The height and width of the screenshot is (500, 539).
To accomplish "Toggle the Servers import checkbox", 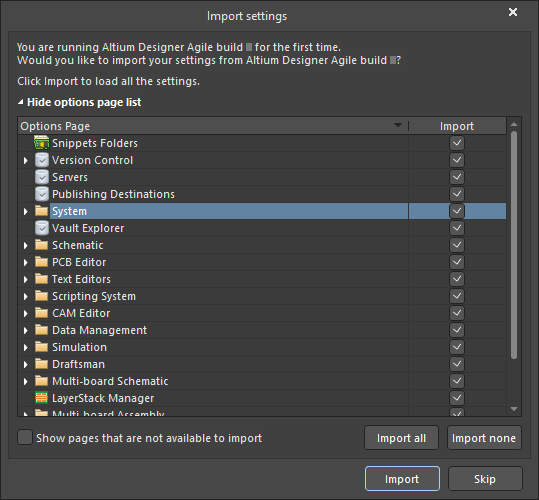I will [457, 177].
